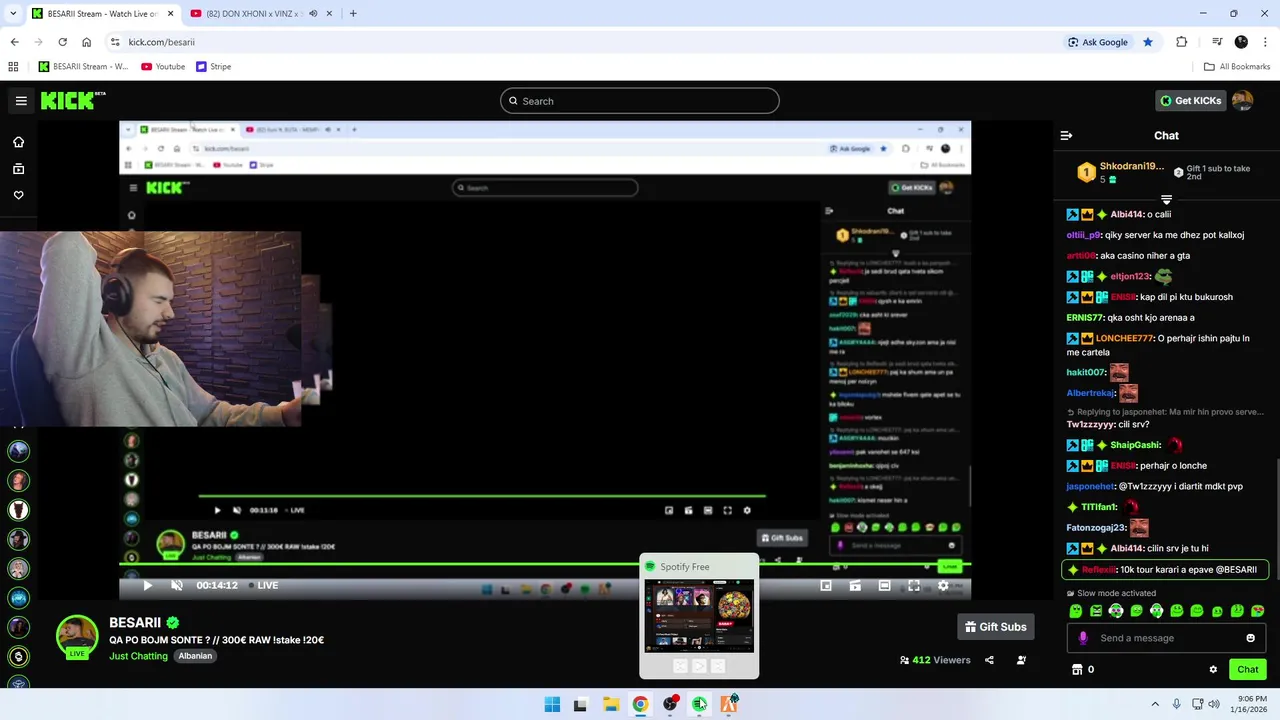This screenshot has height=720, width=1280.
Task: Reload the page
Action: pyautogui.click(x=62, y=42)
